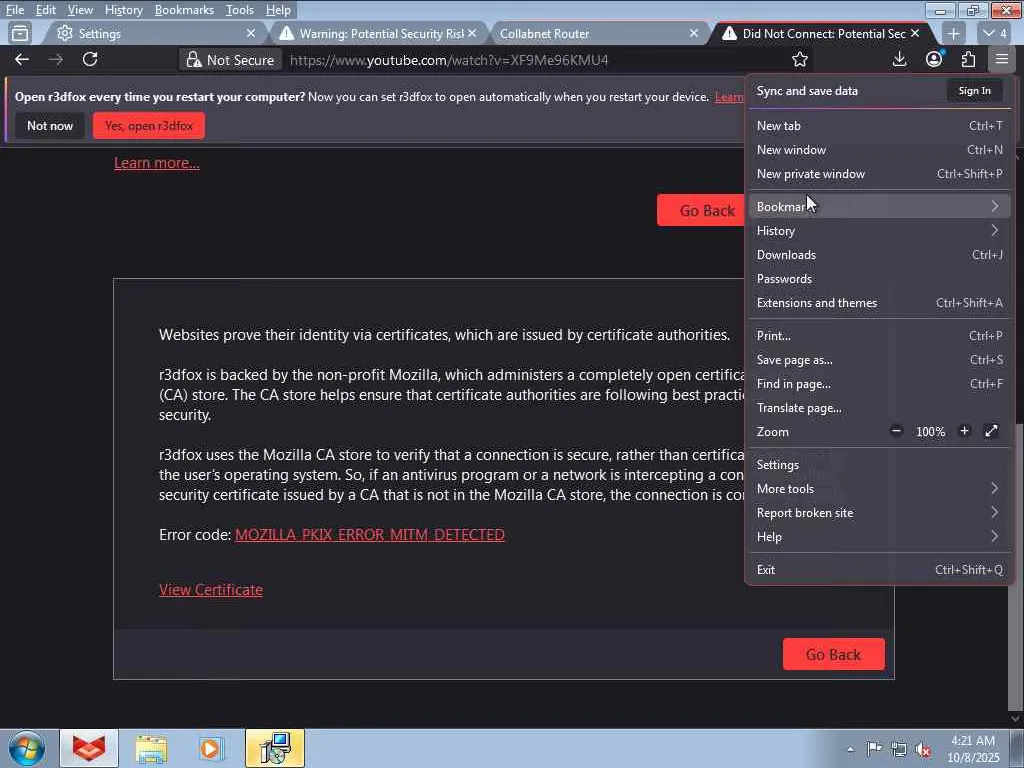Select Passwords from the menu
Viewport: 1024px width, 768px height.
pos(879,279)
